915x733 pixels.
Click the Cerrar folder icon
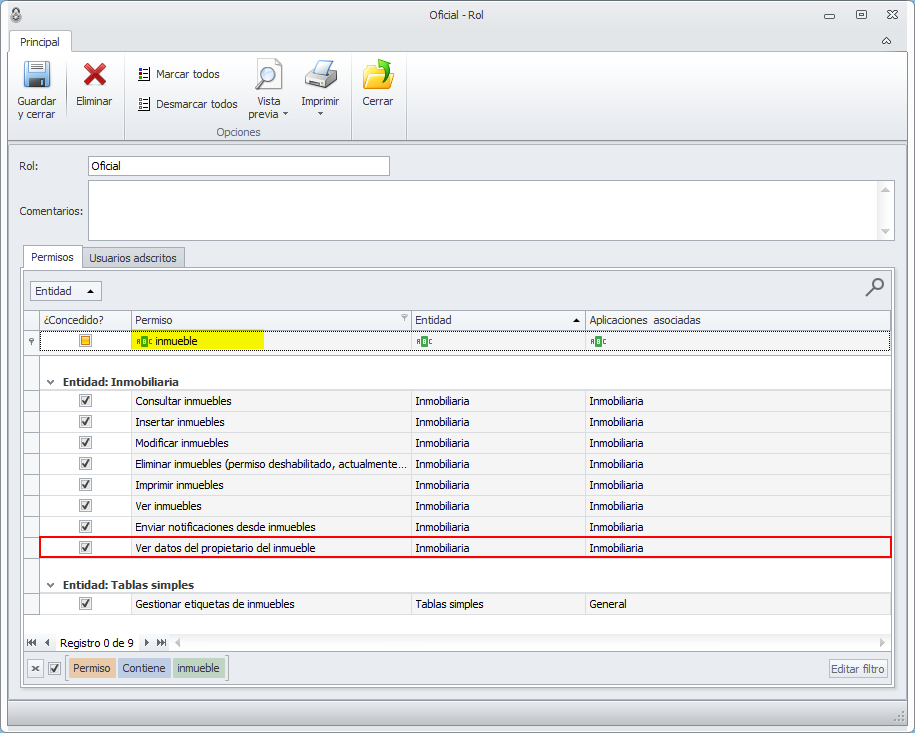pyautogui.click(x=377, y=76)
